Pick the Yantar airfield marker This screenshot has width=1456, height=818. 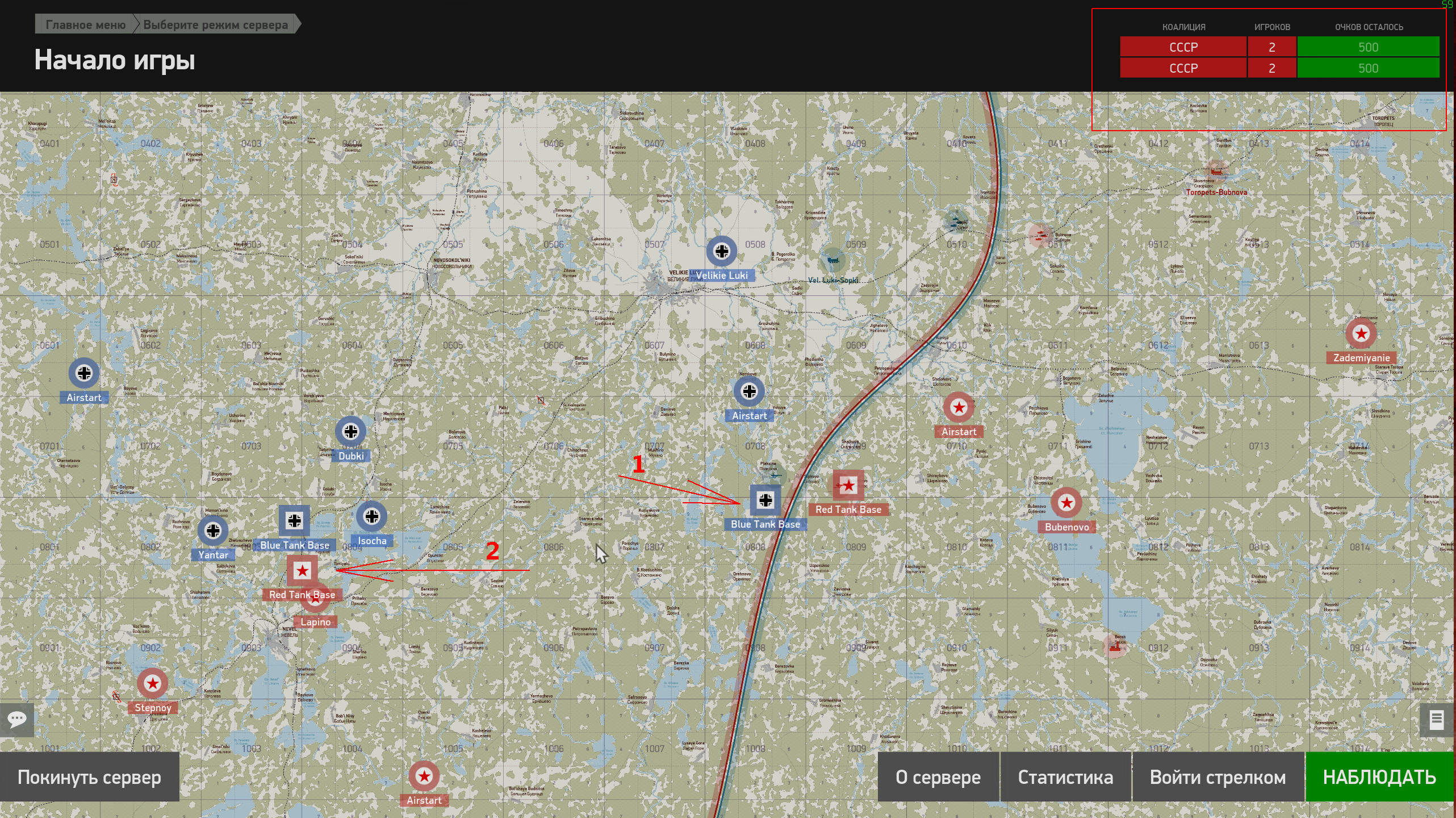(213, 531)
